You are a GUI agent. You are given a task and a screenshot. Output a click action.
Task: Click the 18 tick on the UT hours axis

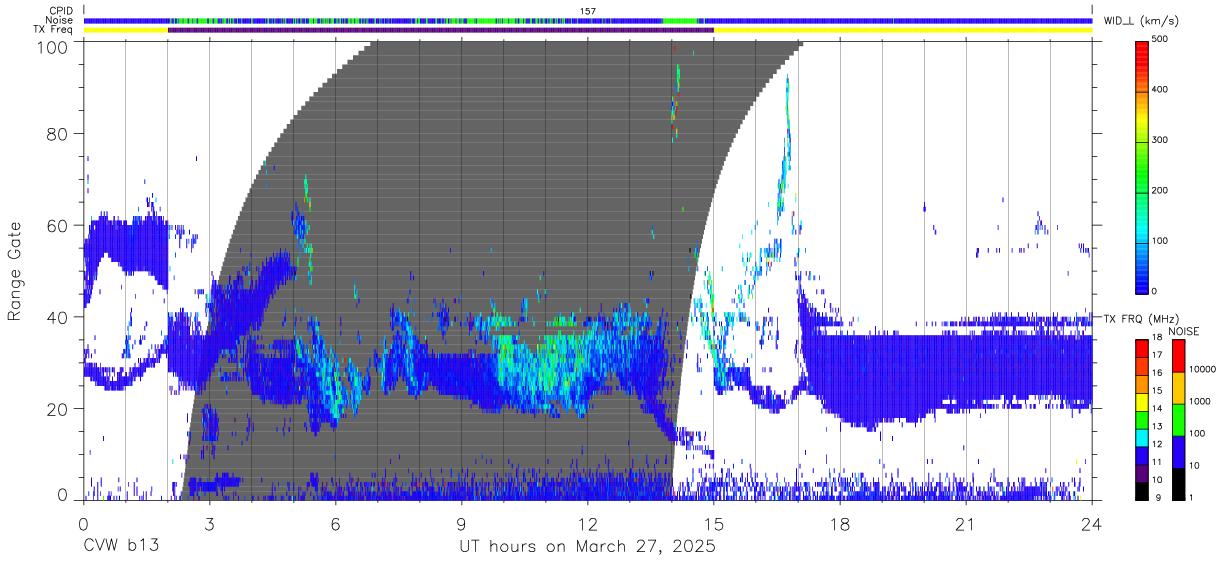point(840,523)
